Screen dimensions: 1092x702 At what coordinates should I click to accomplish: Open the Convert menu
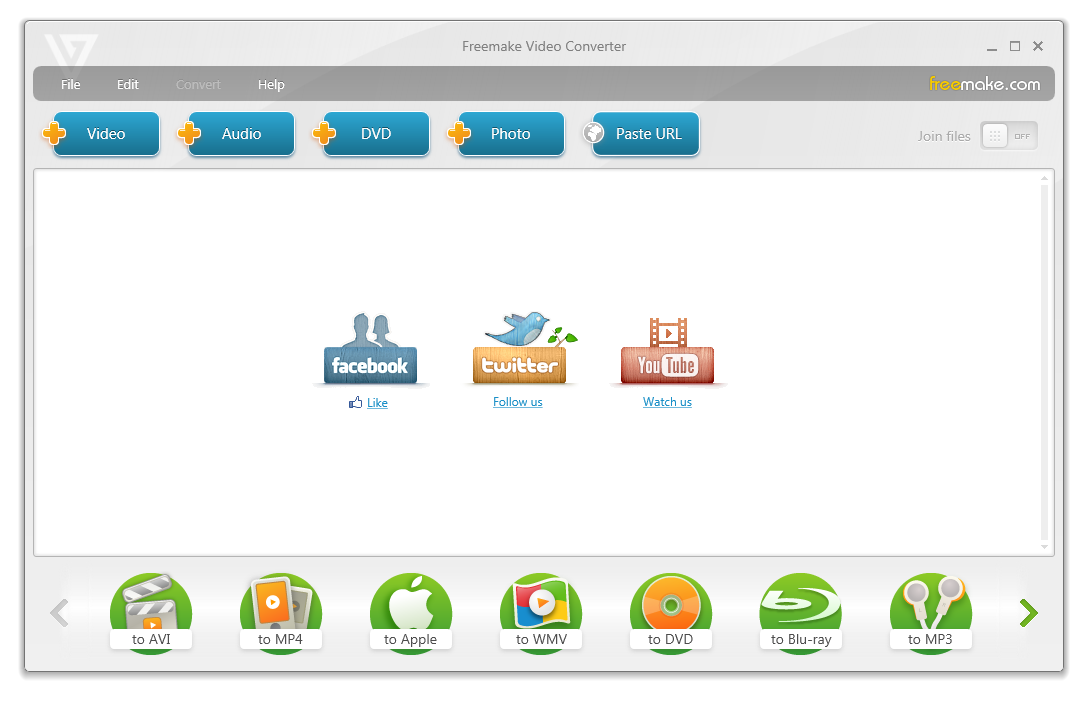[198, 84]
